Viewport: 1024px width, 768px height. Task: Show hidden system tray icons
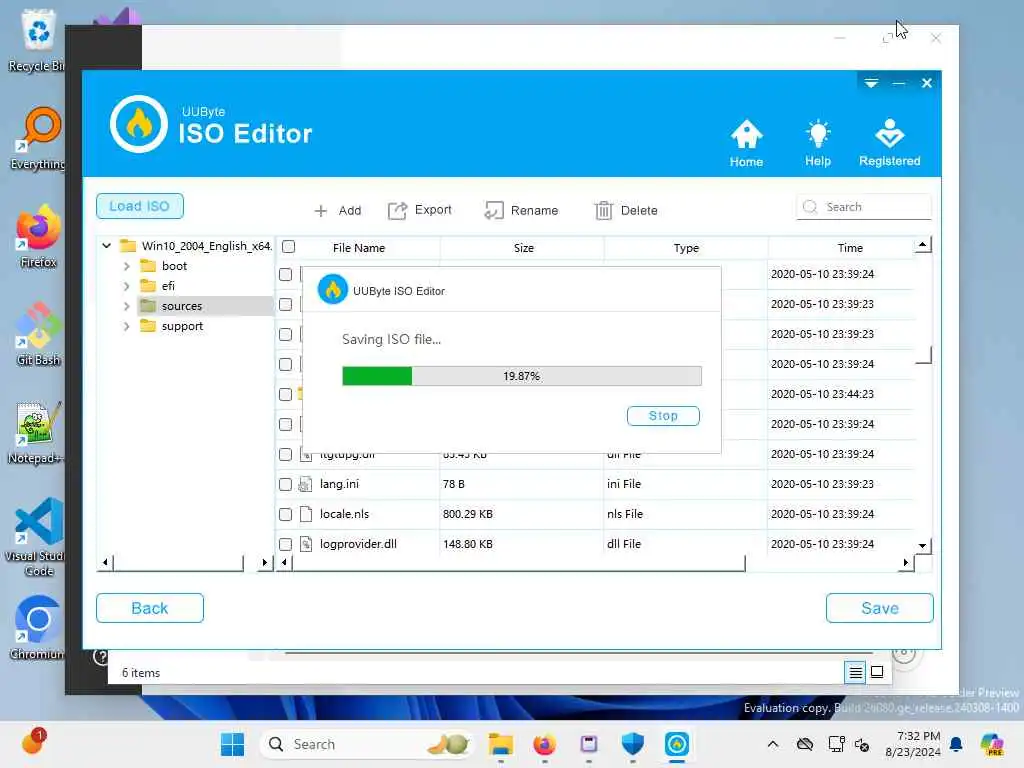[x=773, y=744]
